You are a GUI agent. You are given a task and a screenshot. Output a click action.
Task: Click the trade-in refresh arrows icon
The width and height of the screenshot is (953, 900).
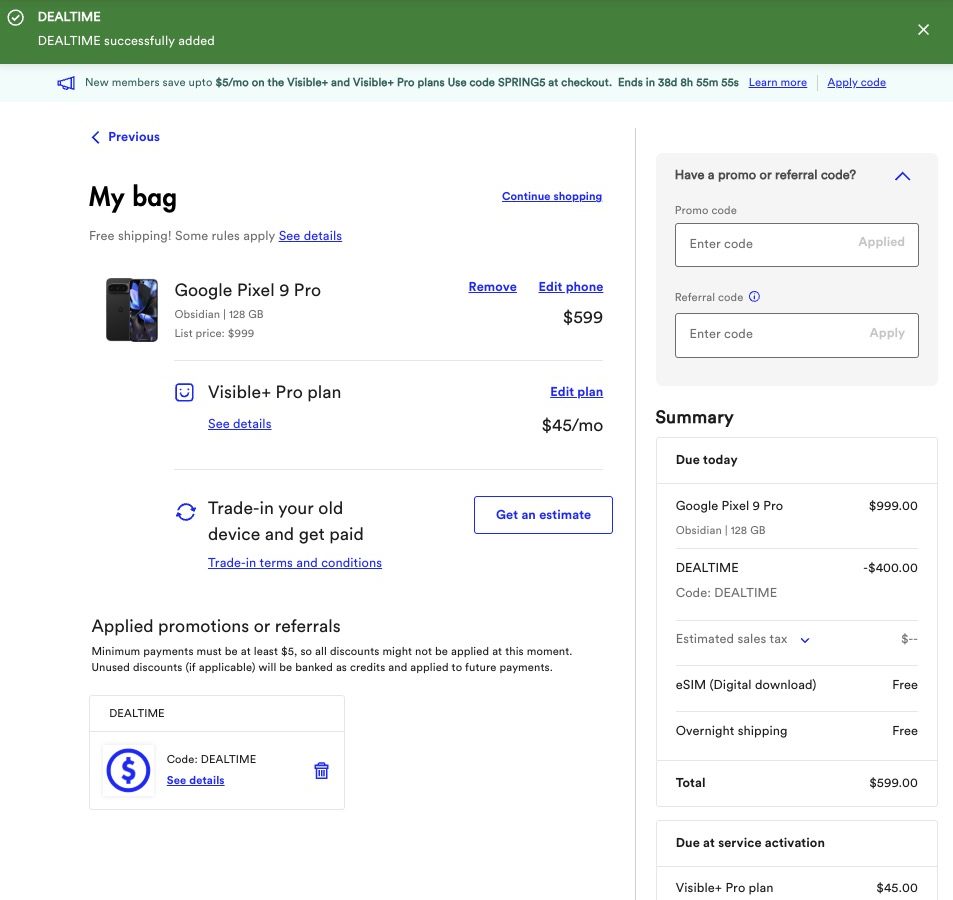click(185, 512)
